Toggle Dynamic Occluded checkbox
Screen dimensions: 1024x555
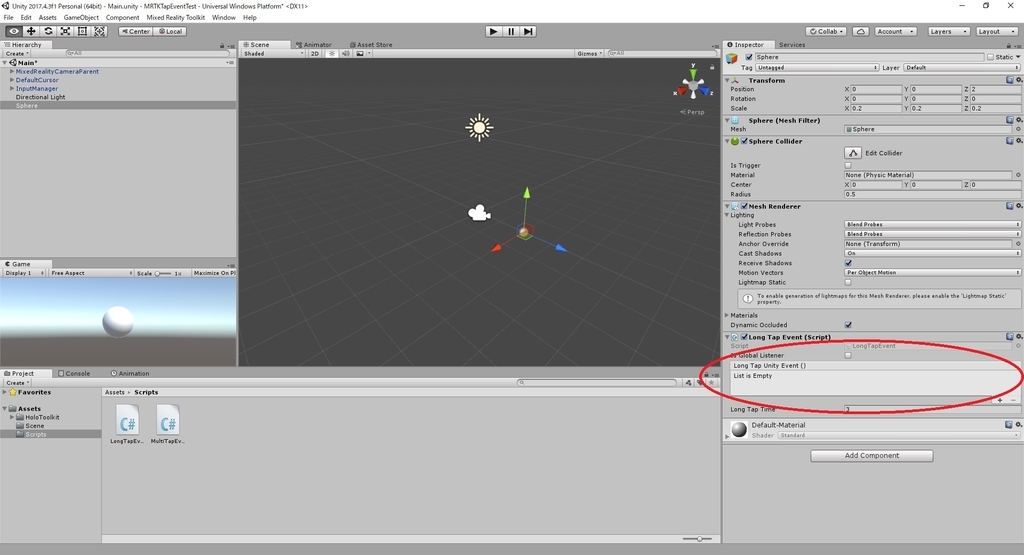[848, 325]
